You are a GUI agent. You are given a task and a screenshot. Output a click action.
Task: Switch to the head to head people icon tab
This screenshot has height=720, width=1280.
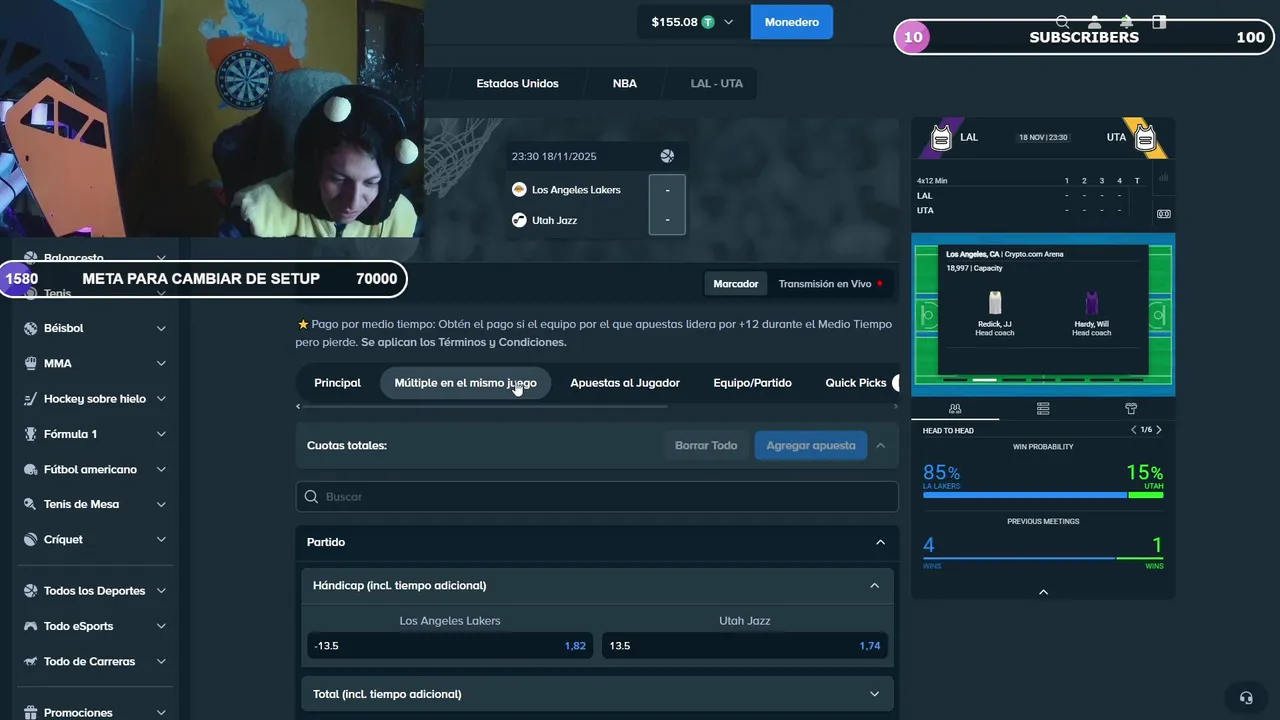[x=955, y=408]
